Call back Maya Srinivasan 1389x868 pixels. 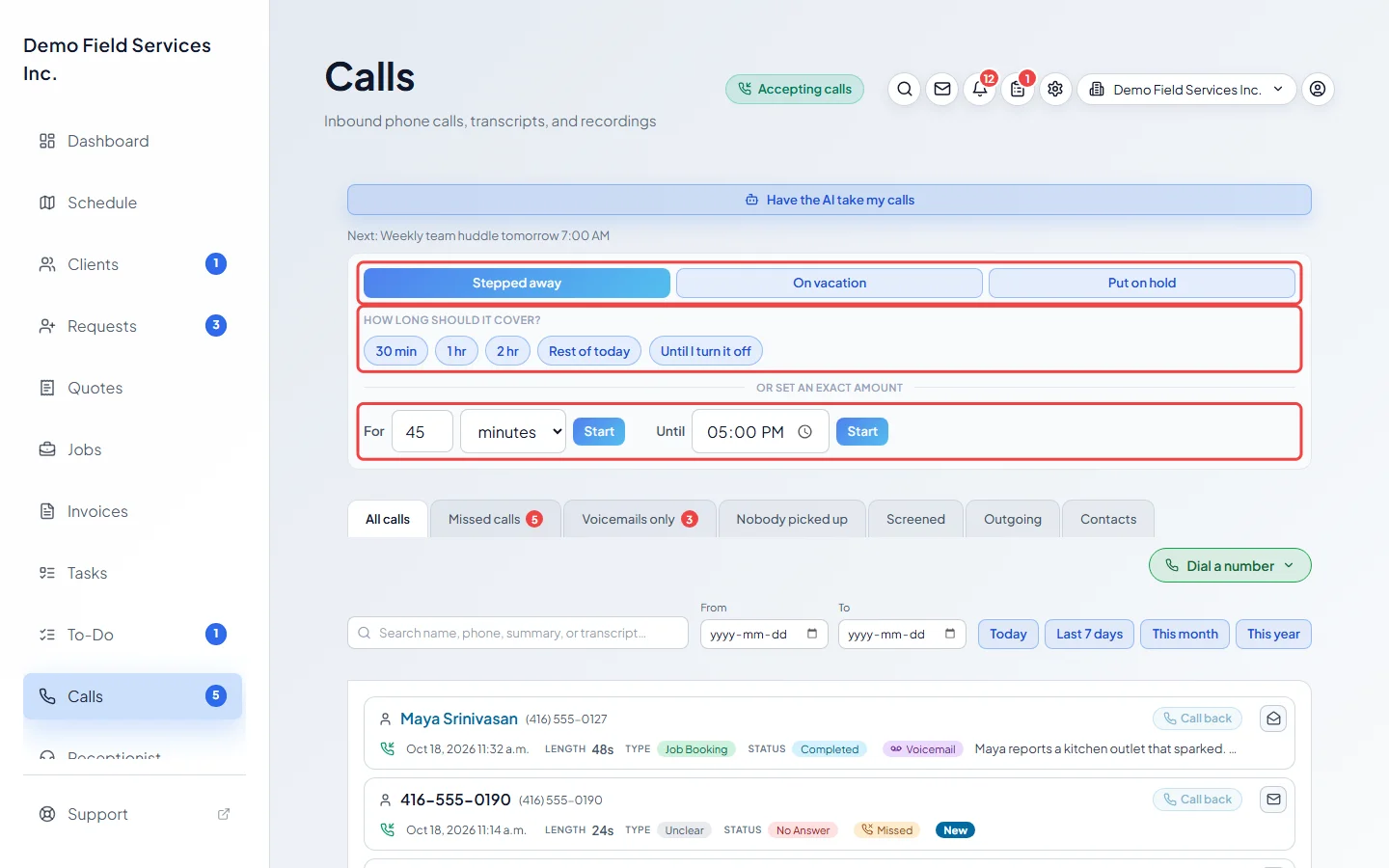(x=1197, y=719)
